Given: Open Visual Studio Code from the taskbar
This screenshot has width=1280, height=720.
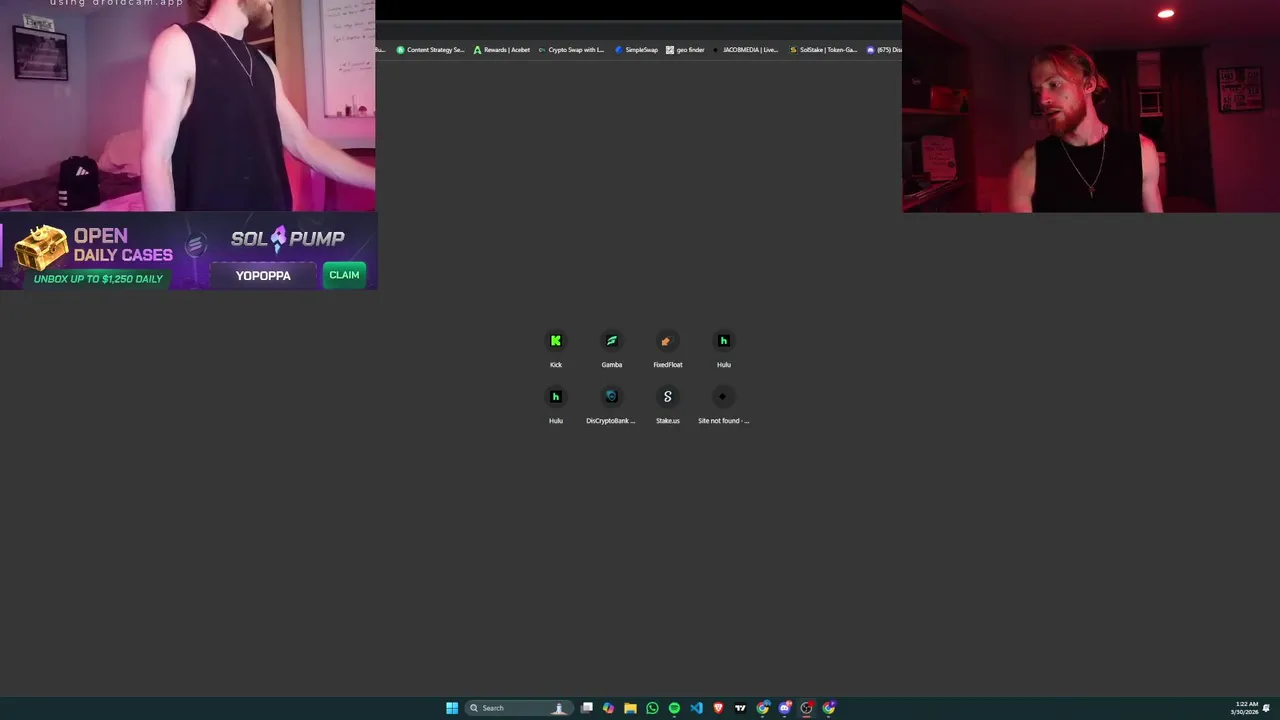Looking at the screenshot, I should point(696,708).
